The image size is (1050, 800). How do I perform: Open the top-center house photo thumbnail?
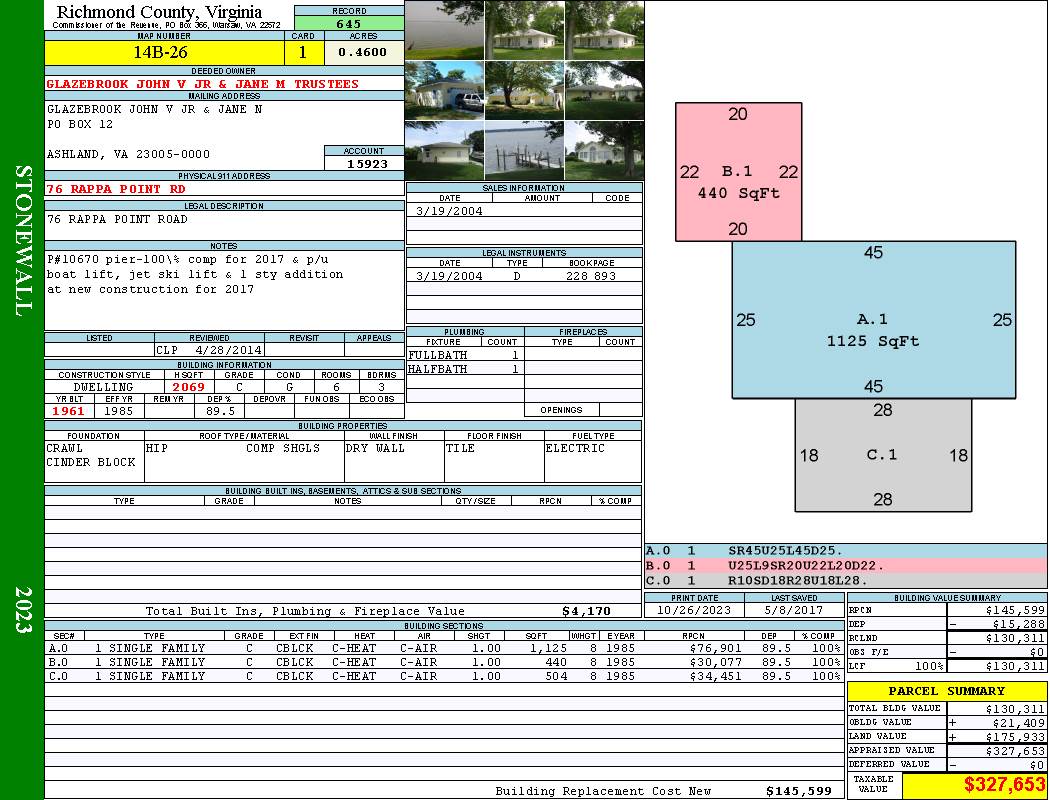tap(524, 30)
